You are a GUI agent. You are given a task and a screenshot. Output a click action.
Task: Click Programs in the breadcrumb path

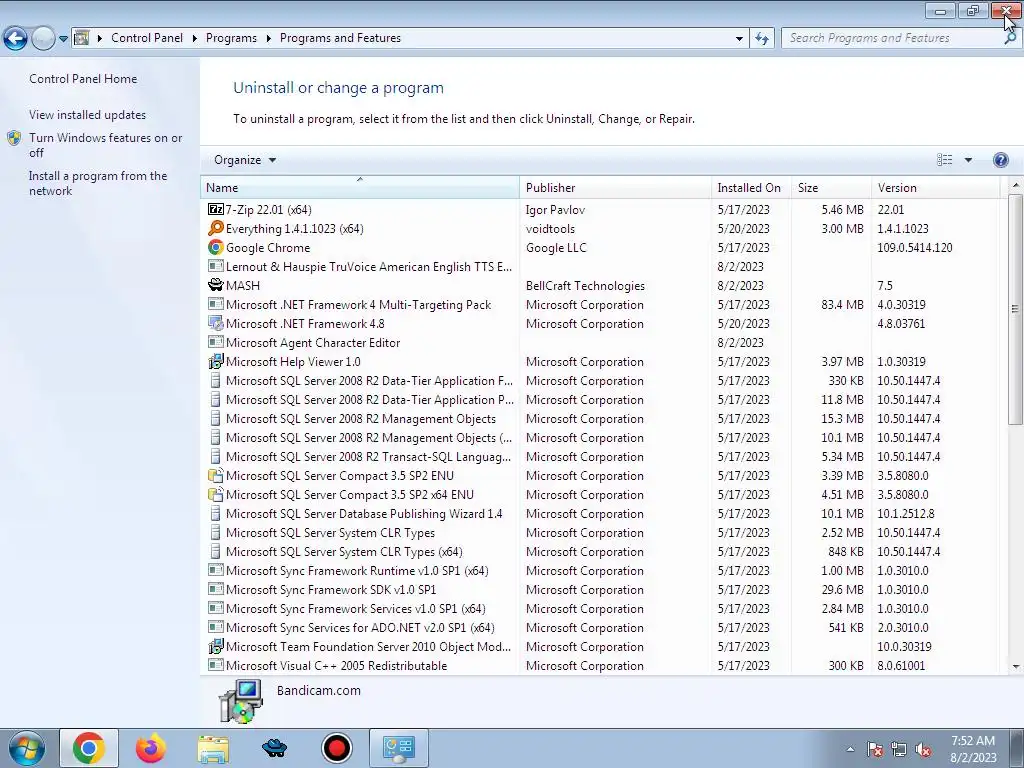click(231, 38)
